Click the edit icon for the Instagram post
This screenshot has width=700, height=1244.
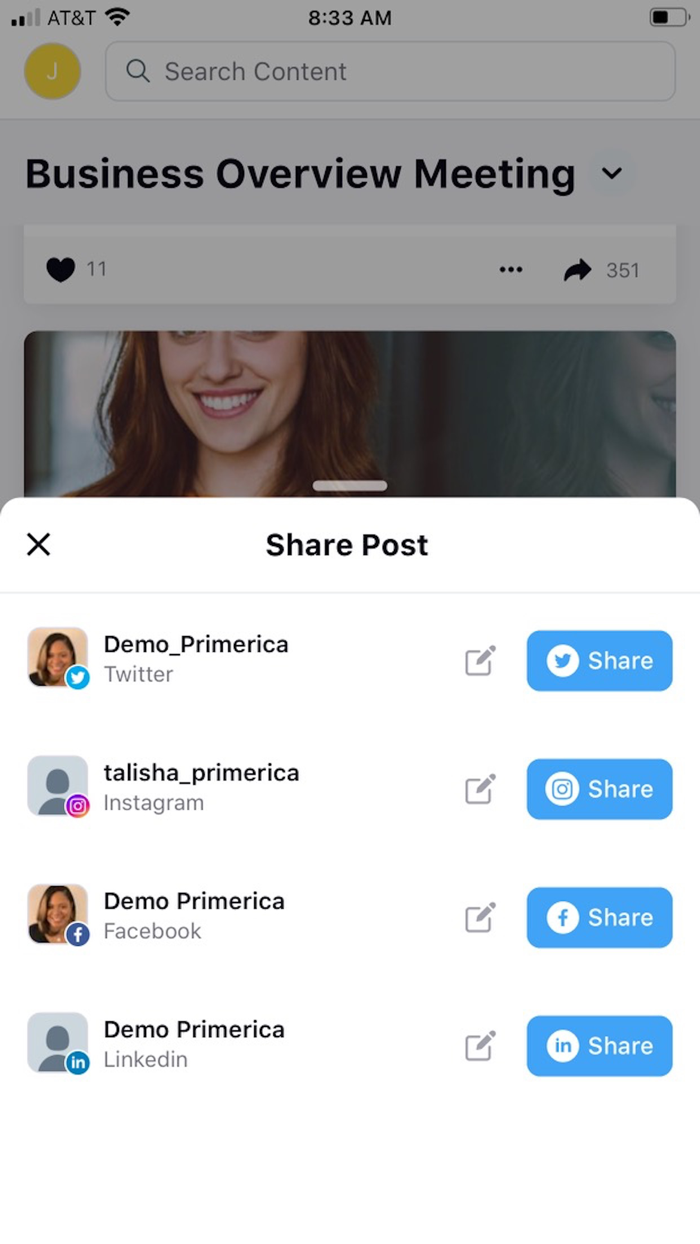coord(479,789)
